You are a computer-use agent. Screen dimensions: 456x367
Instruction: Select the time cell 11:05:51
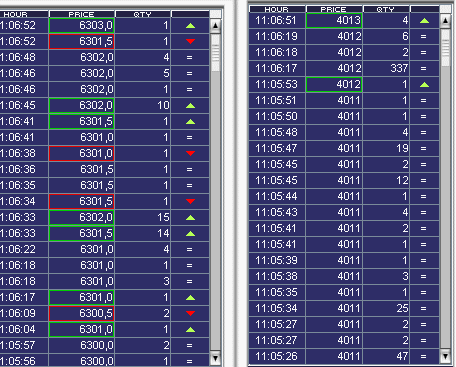click(277, 101)
